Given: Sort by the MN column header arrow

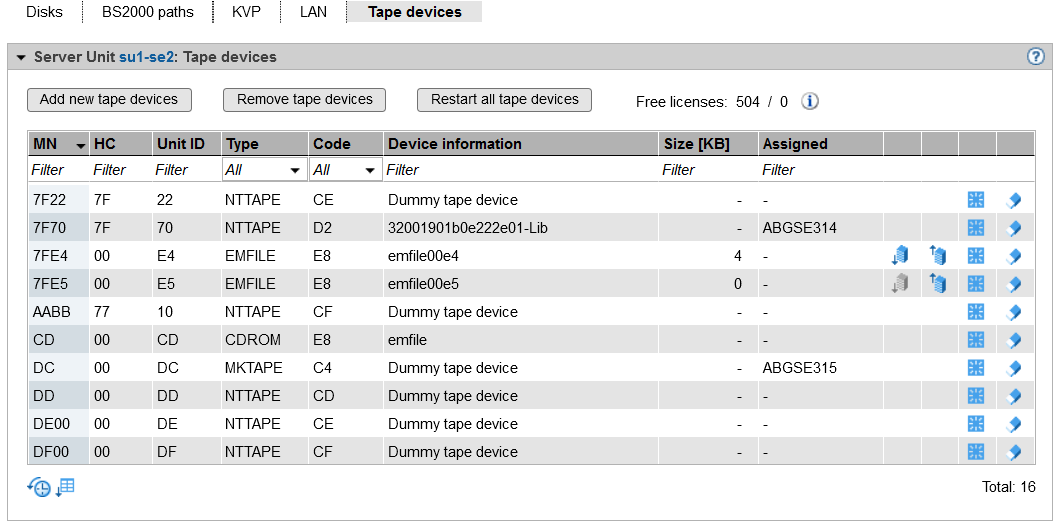Looking at the screenshot, I should click(80, 145).
